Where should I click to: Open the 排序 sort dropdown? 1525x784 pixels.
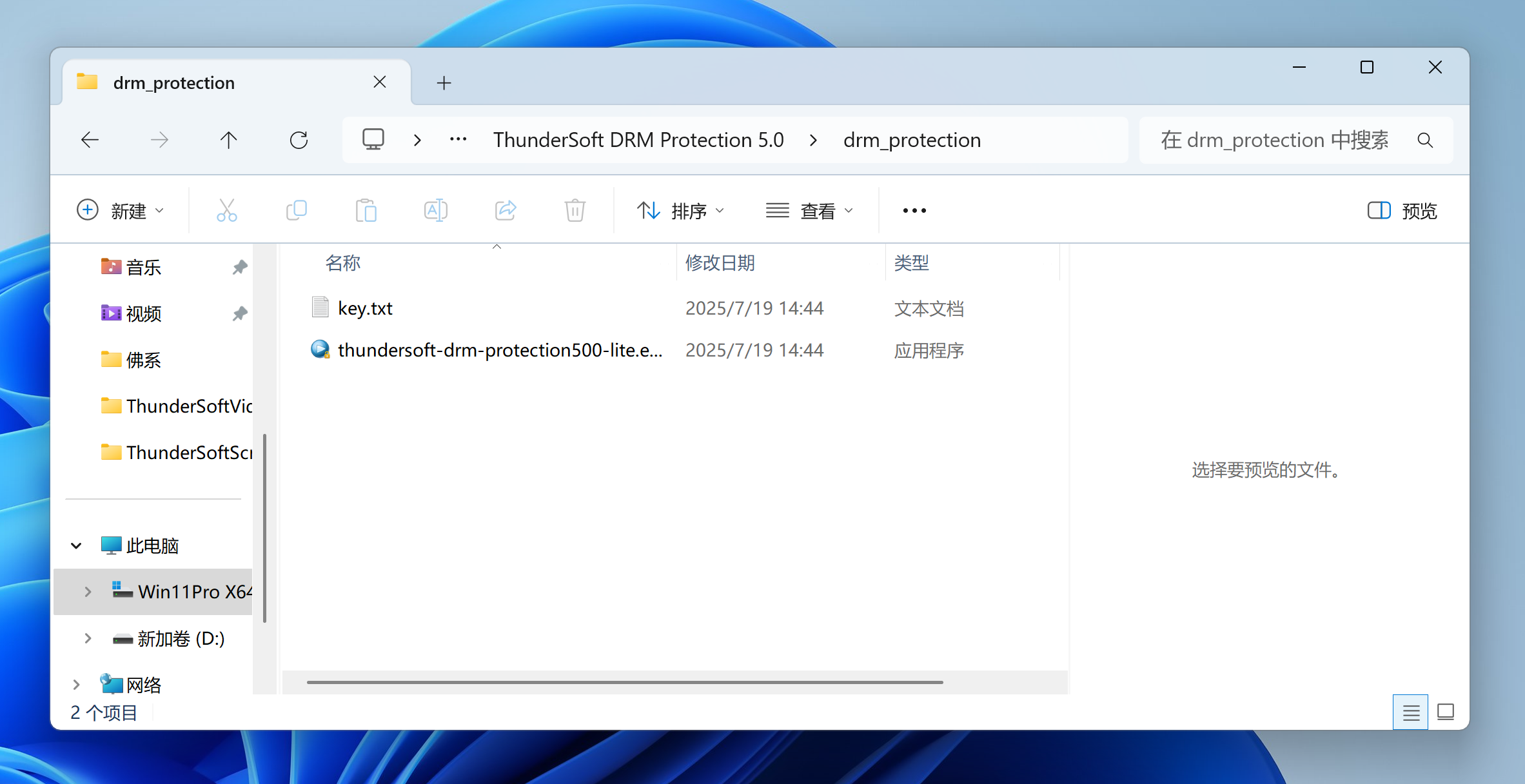680,210
